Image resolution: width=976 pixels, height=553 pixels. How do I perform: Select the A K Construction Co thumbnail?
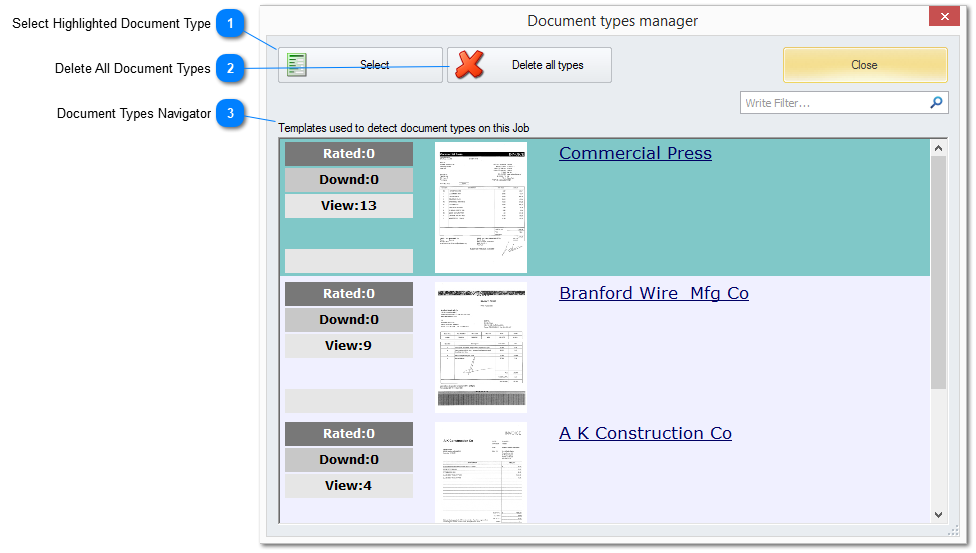(x=481, y=473)
